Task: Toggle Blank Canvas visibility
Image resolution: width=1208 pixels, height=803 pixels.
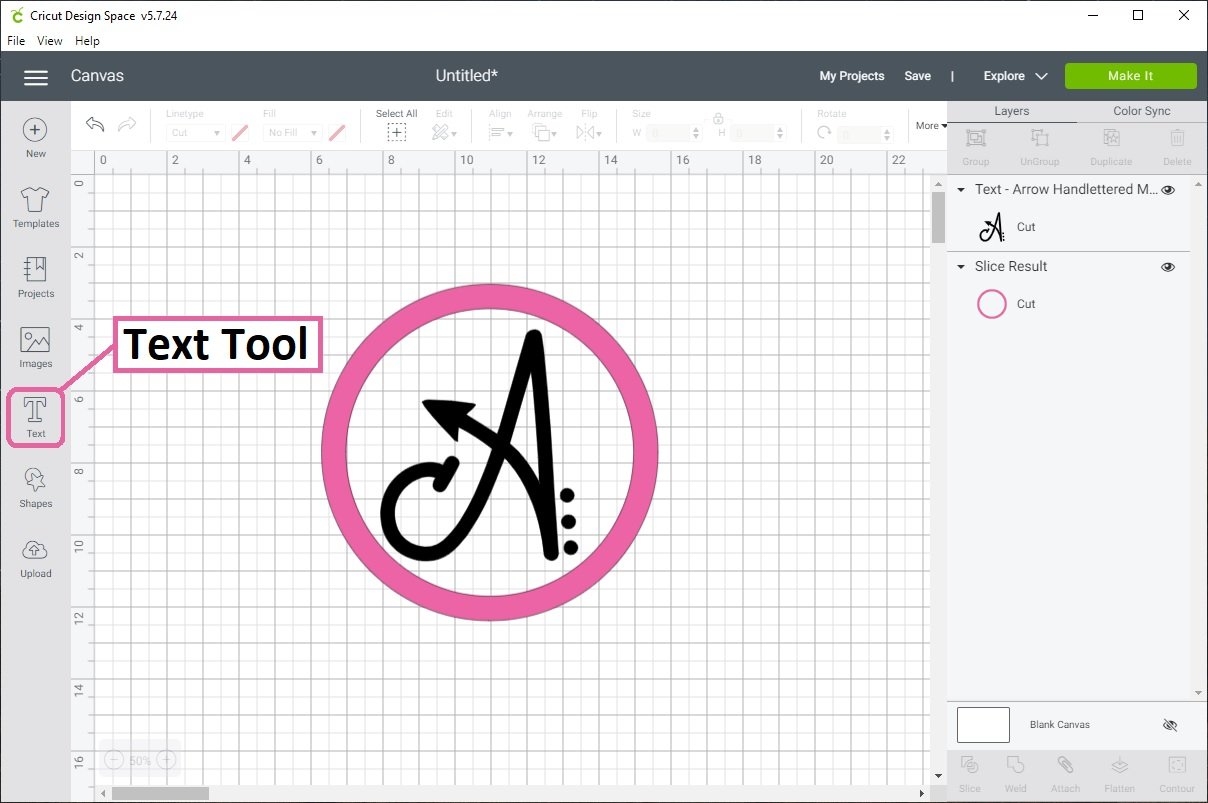Action: [x=1170, y=725]
